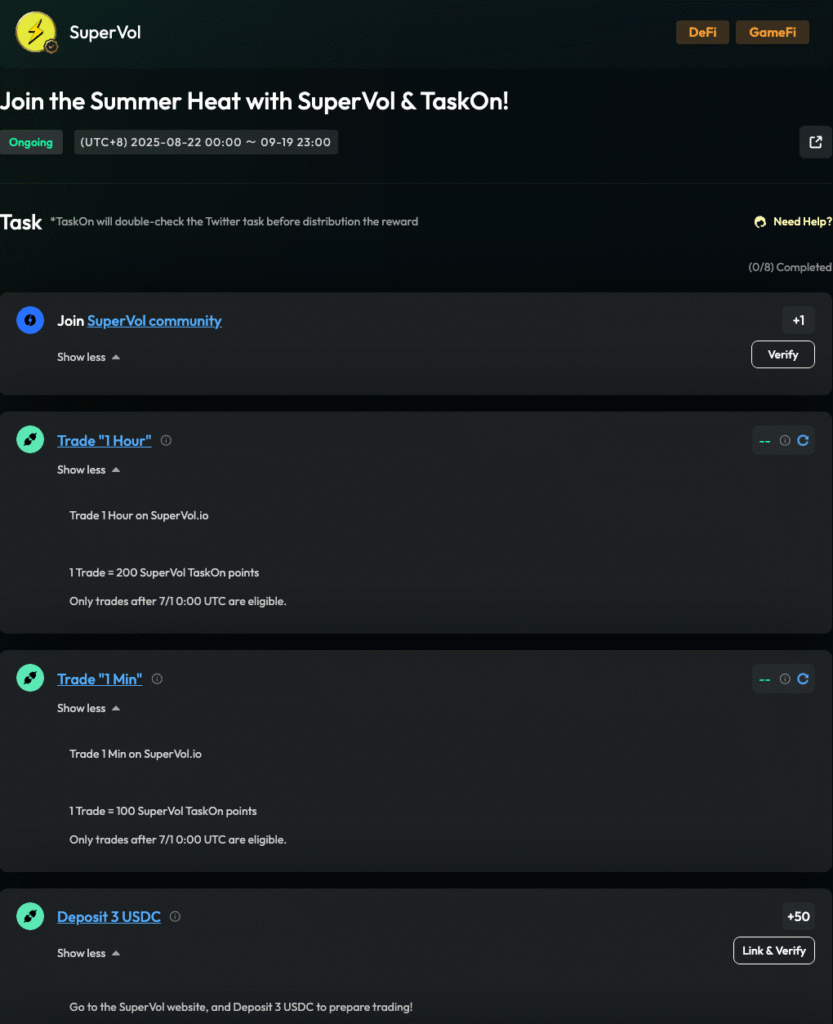Collapse Trade "1 Min" details with Show less

(x=88, y=708)
